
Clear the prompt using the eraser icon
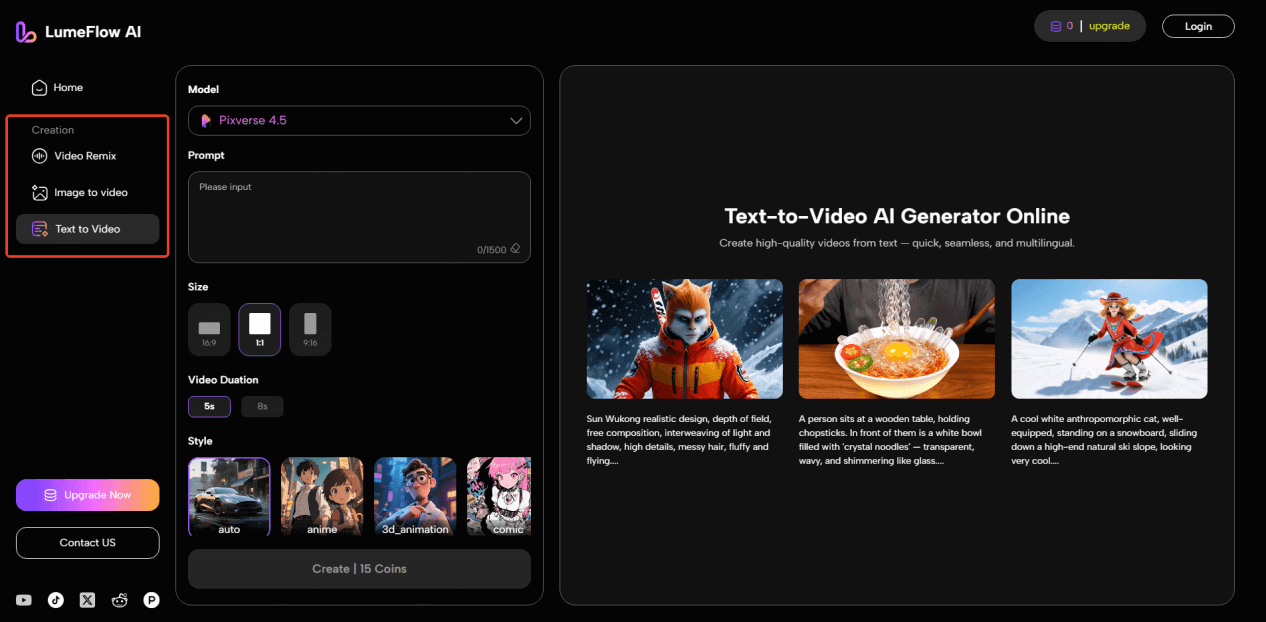click(x=515, y=249)
